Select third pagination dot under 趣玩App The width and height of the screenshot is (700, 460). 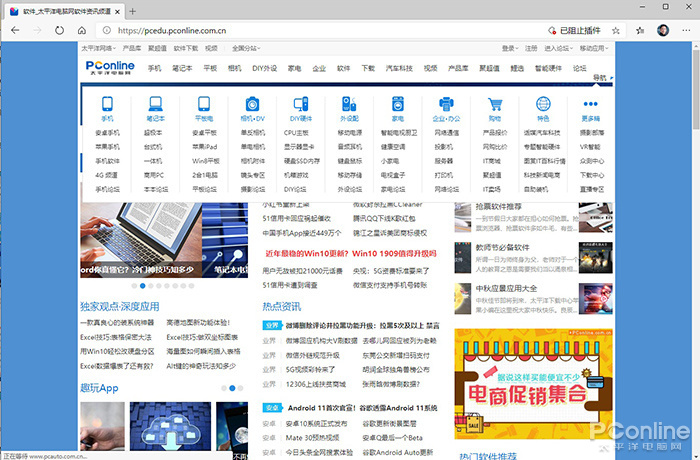240,387
